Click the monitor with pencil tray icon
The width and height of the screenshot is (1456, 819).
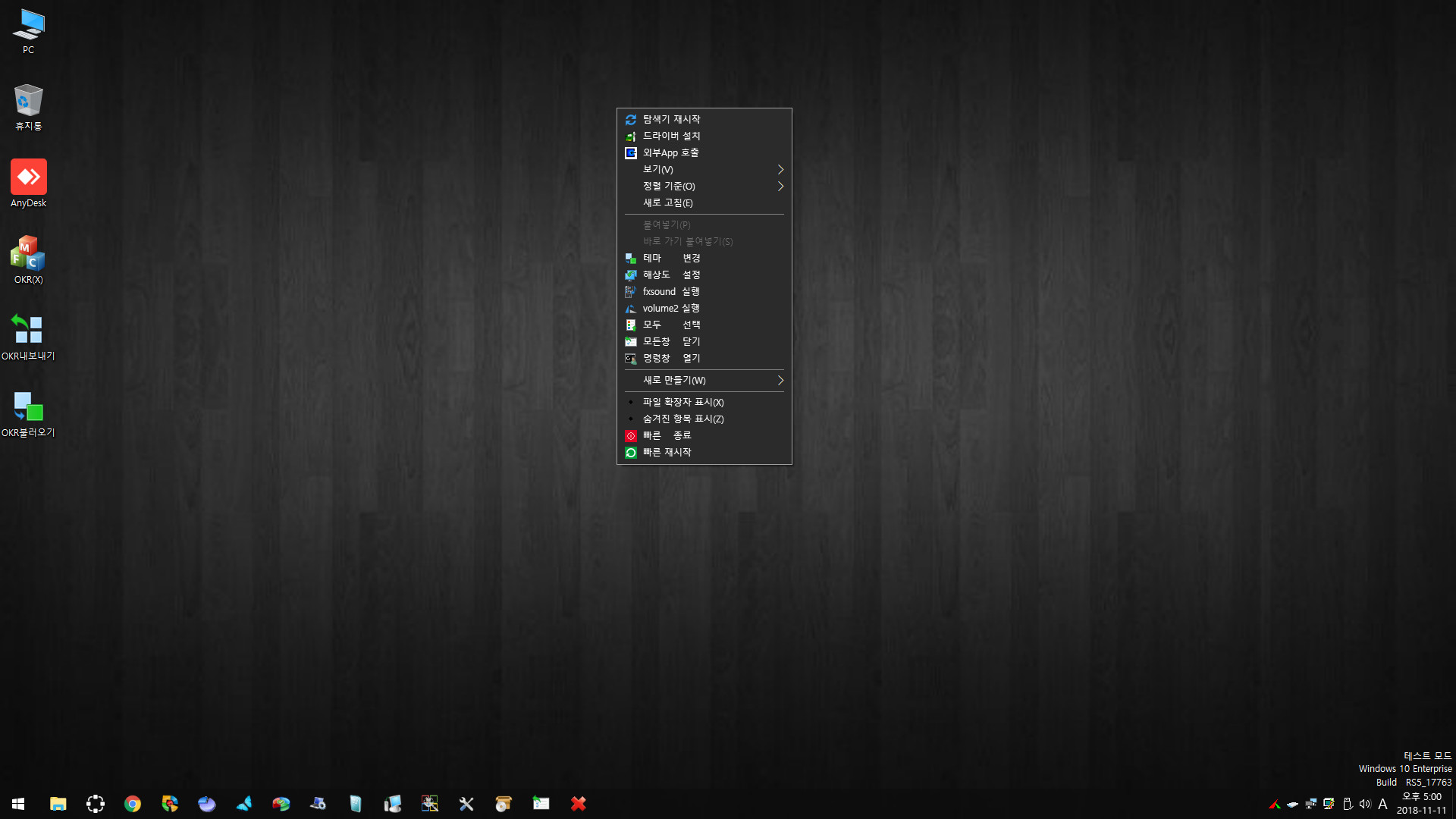(1329, 805)
